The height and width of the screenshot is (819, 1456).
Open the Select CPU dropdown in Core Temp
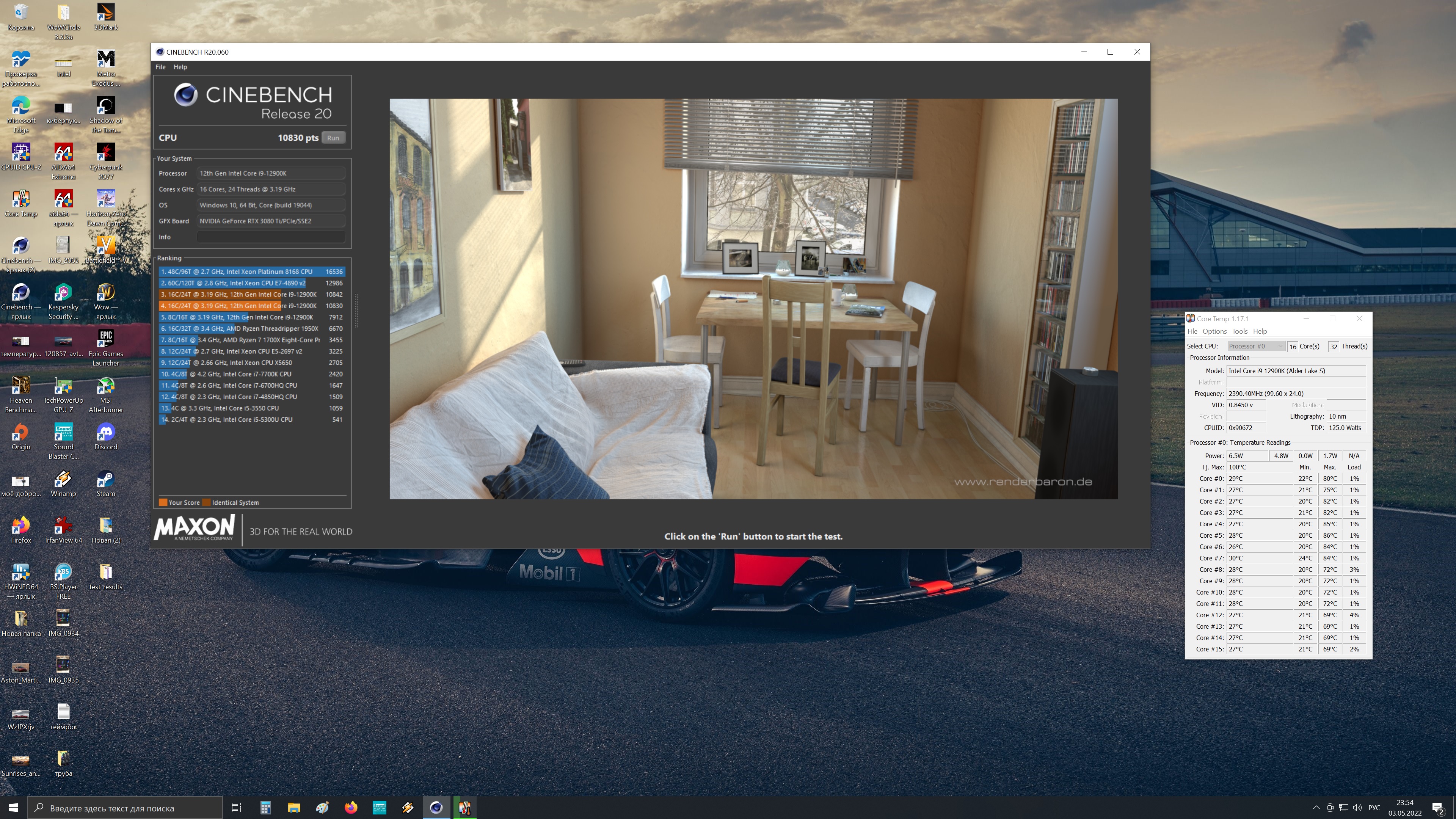coord(1255,346)
